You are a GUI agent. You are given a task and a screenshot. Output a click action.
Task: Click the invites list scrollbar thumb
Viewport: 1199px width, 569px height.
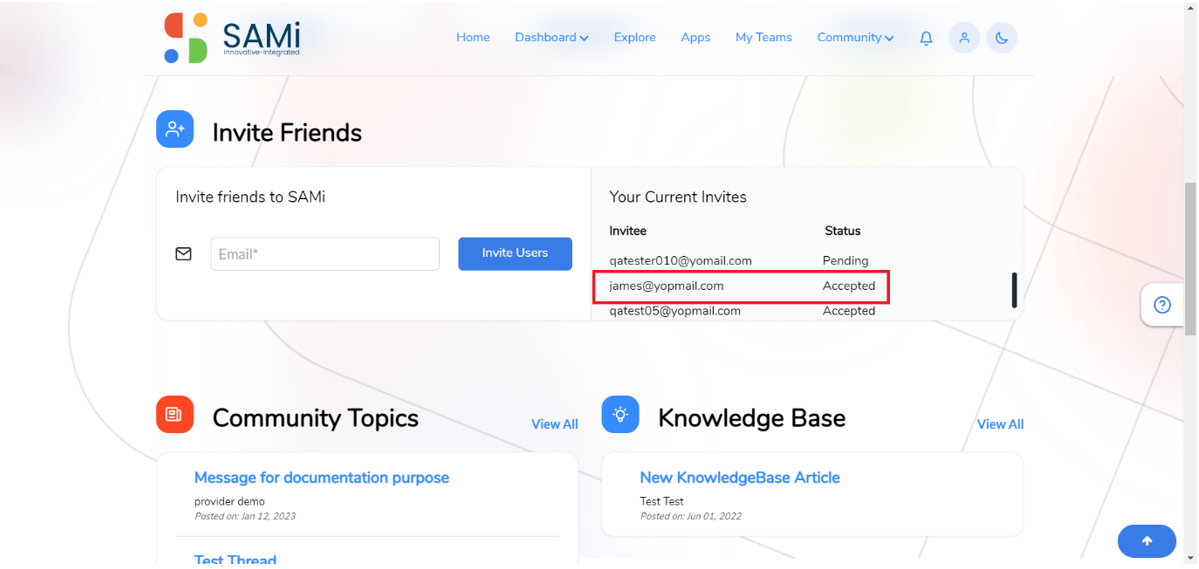1015,290
